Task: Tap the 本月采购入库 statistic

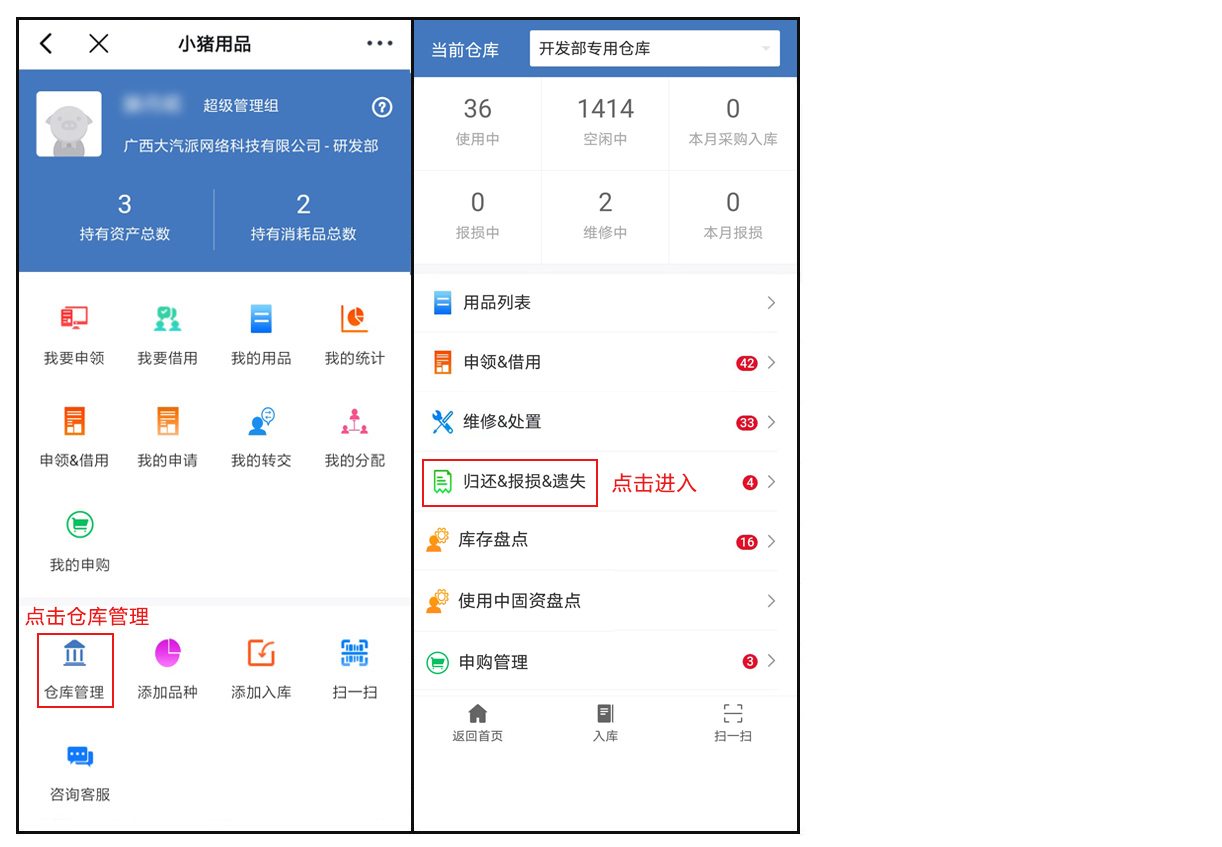Action: [x=733, y=122]
